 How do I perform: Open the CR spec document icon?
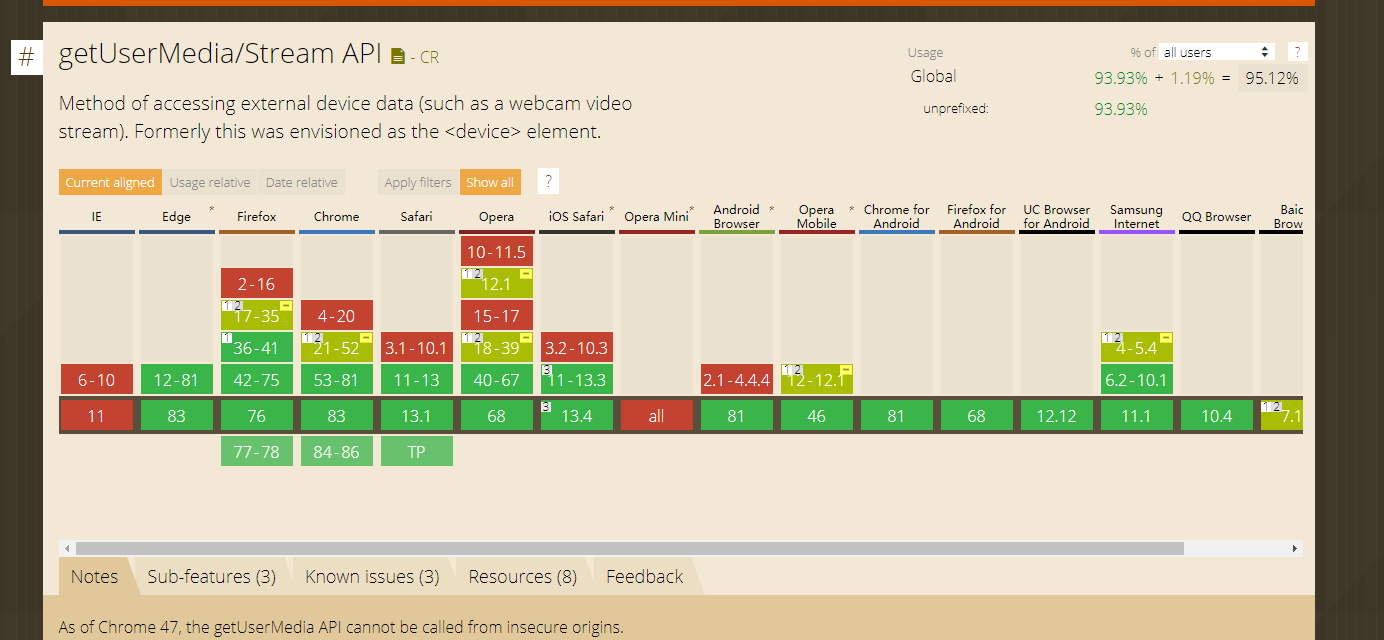398,57
